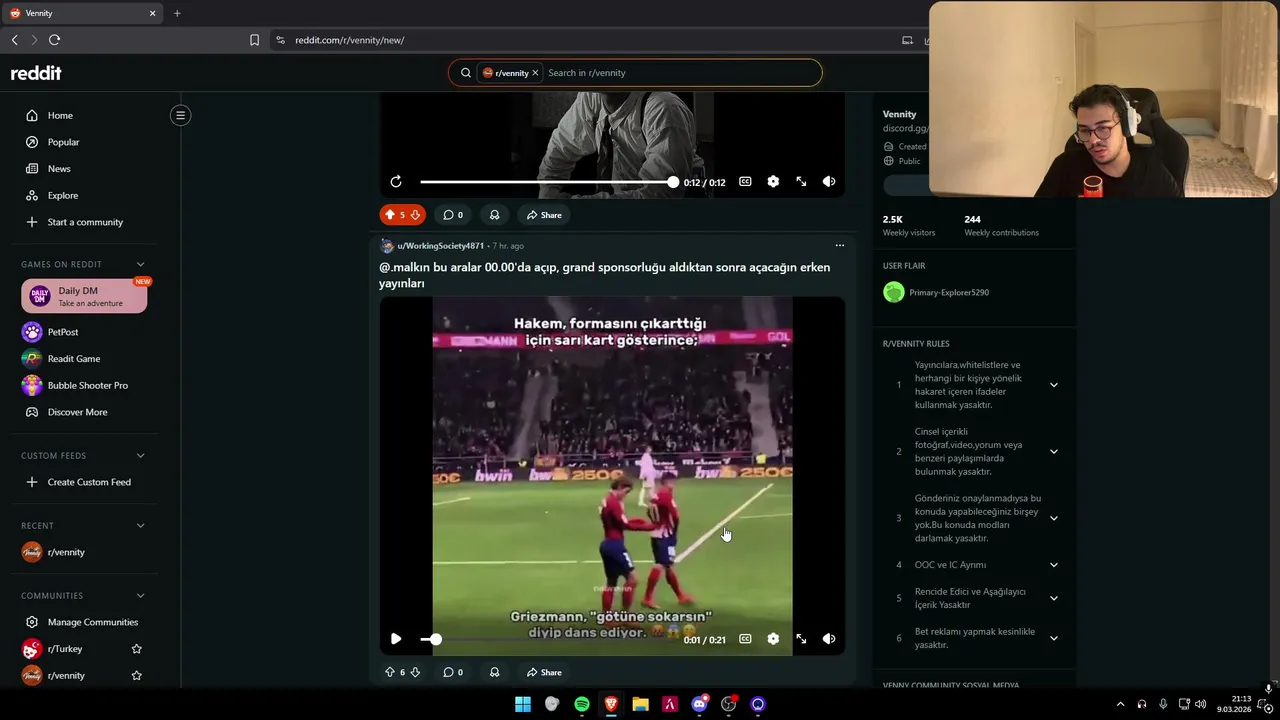Expand rule 2 about Cinsel içerikli

click(1053, 451)
